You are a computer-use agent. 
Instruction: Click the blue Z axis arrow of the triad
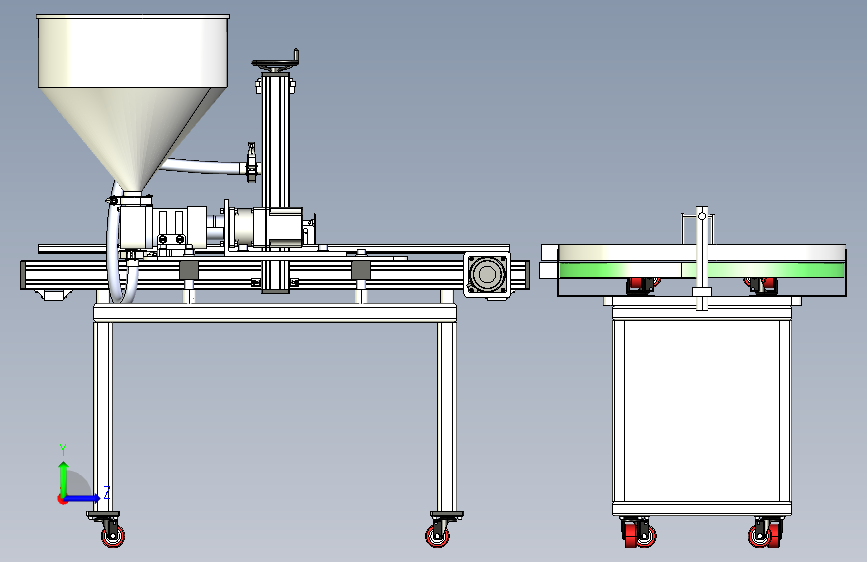point(83,498)
